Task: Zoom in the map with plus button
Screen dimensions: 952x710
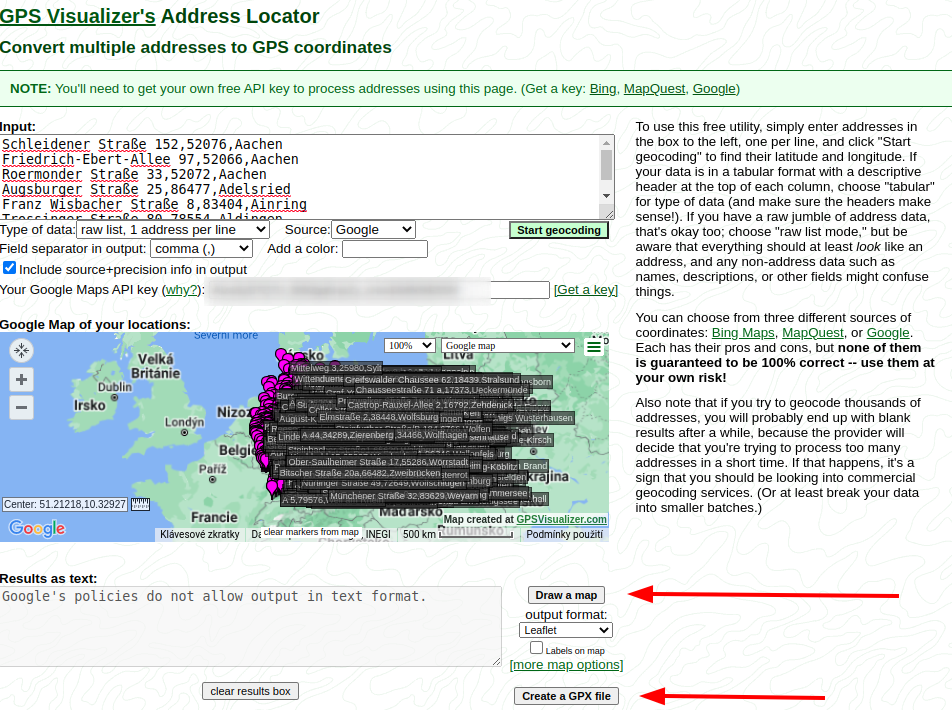Action: pyautogui.click(x=21, y=380)
